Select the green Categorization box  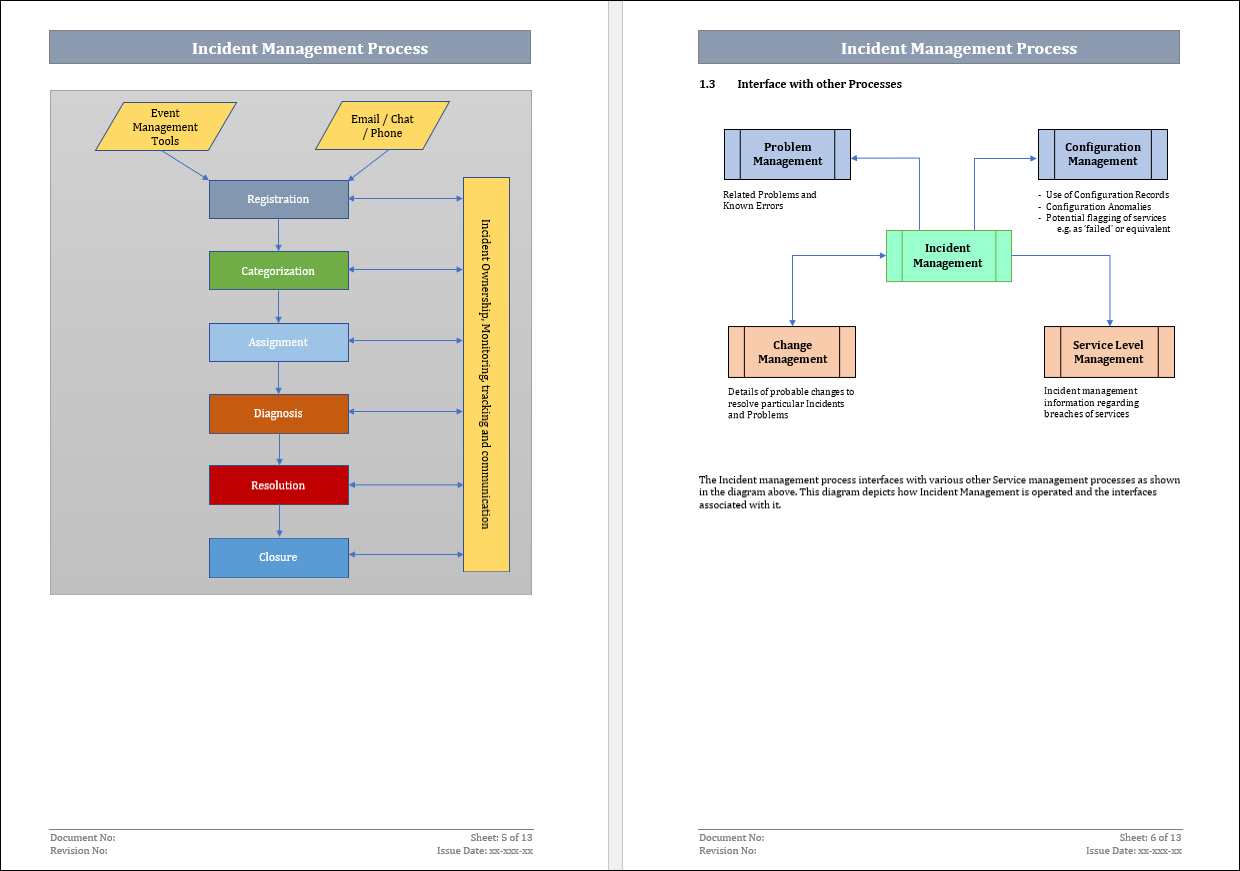[278, 271]
